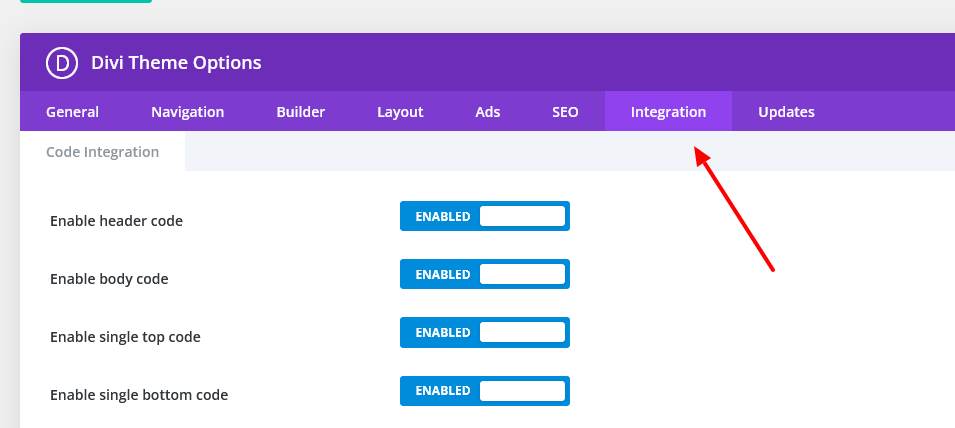Select the Code Integration sub-tab
Viewport: 955px width, 428px height.
(102, 152)
